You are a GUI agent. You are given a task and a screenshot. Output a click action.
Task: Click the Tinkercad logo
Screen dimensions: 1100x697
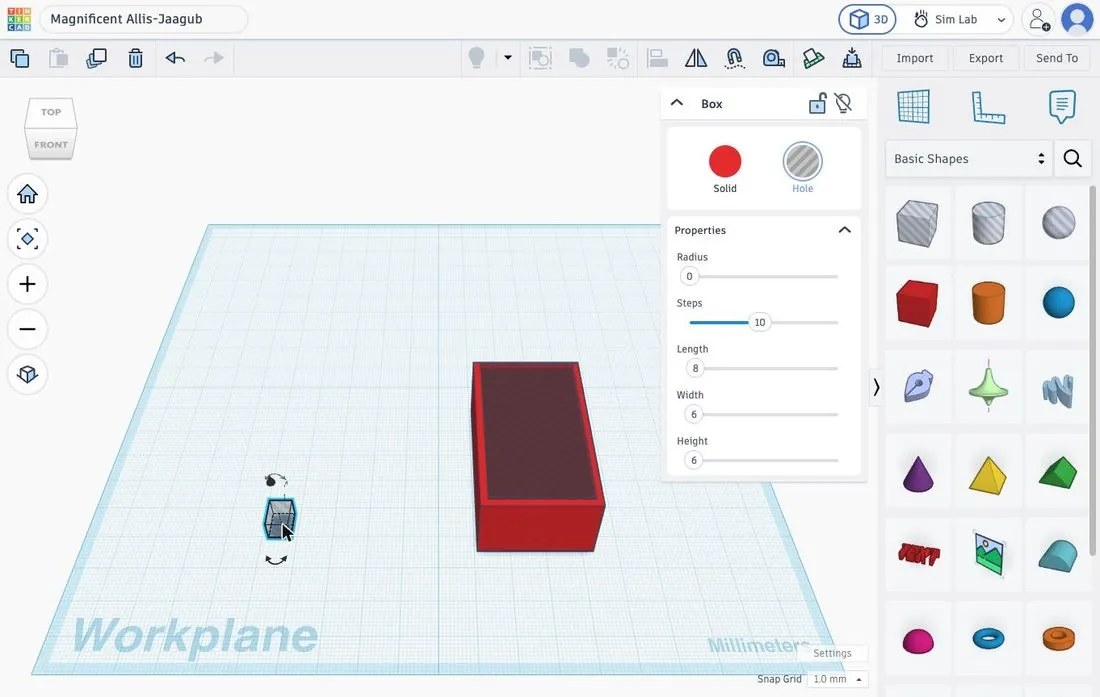tap(19, 19)
